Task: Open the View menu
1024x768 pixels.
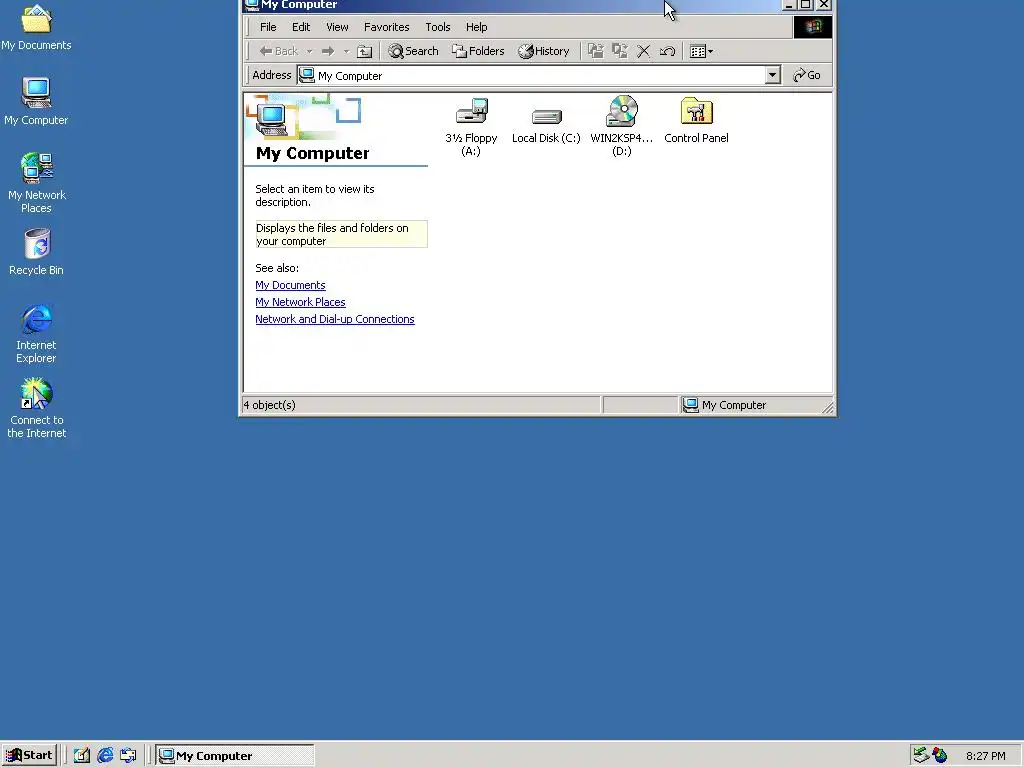Action: coord(337,27)
